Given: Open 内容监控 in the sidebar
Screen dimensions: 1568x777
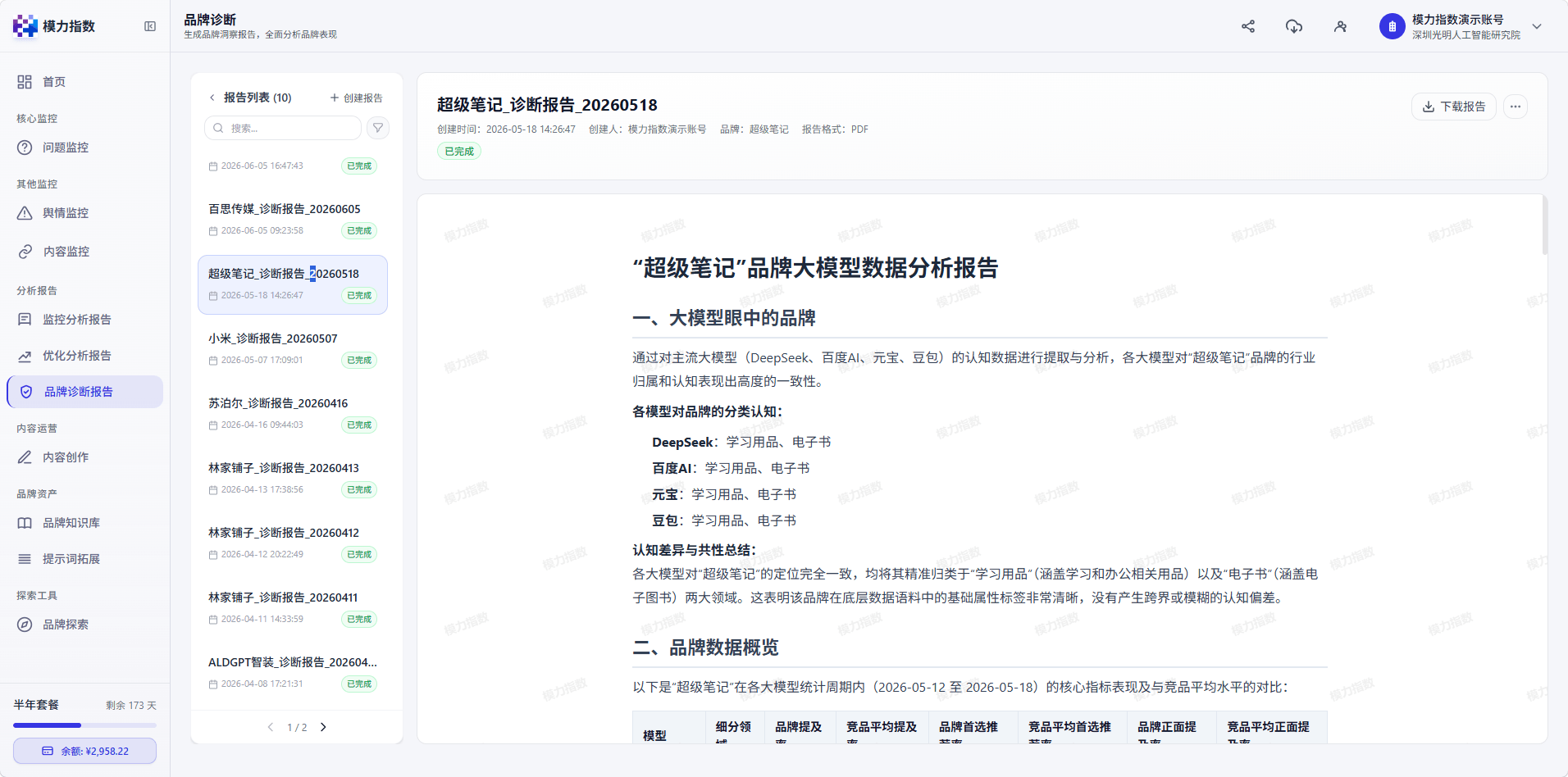Looking at the screenshot, I should click(85, 252).
